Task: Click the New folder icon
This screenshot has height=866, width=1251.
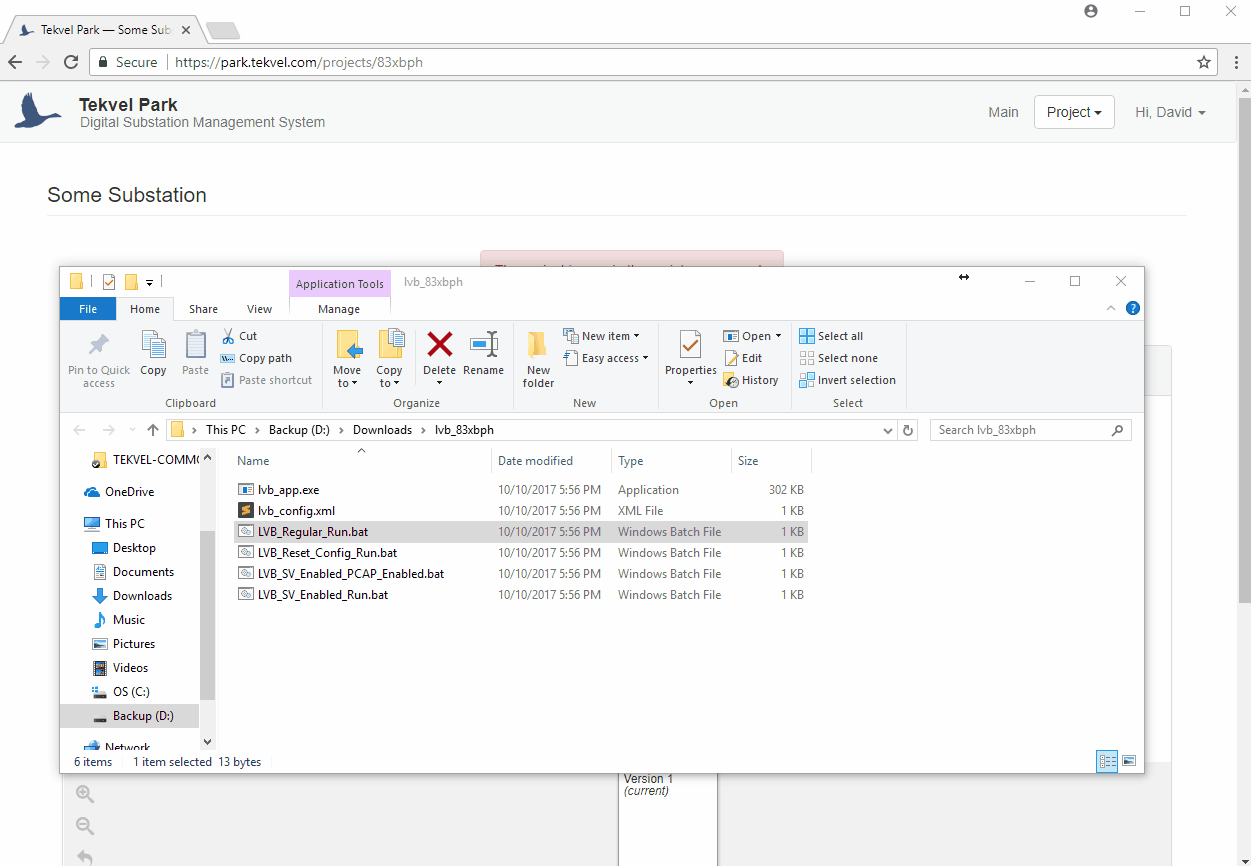Action: tap(538, 345)
